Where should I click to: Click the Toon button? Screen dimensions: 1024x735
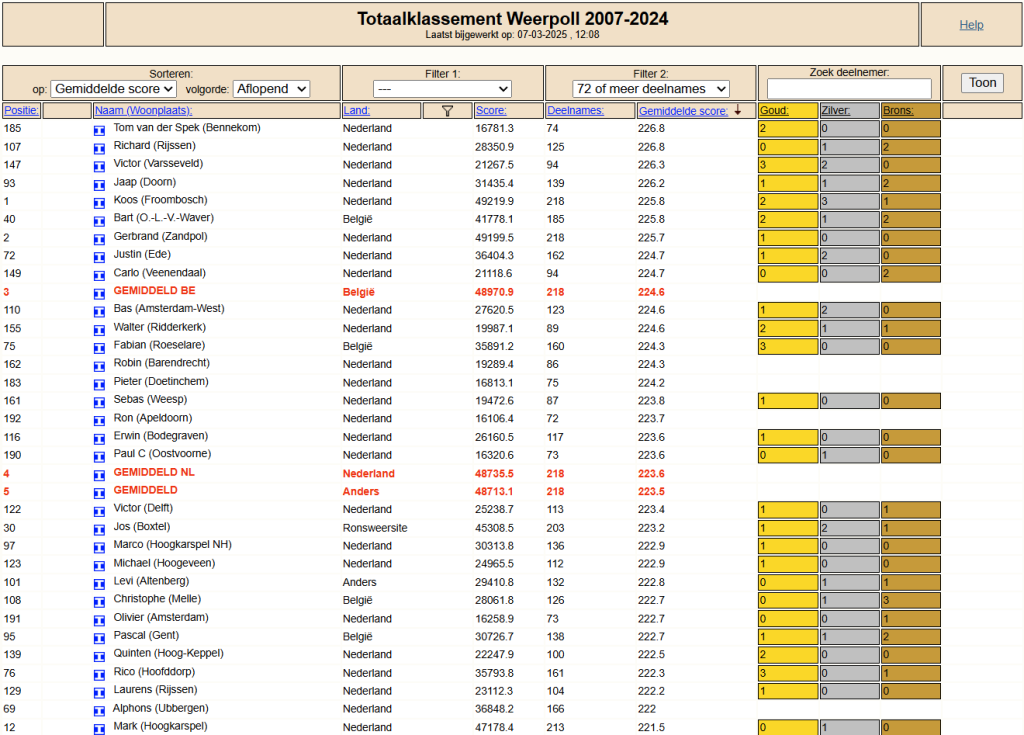point(982,83)
